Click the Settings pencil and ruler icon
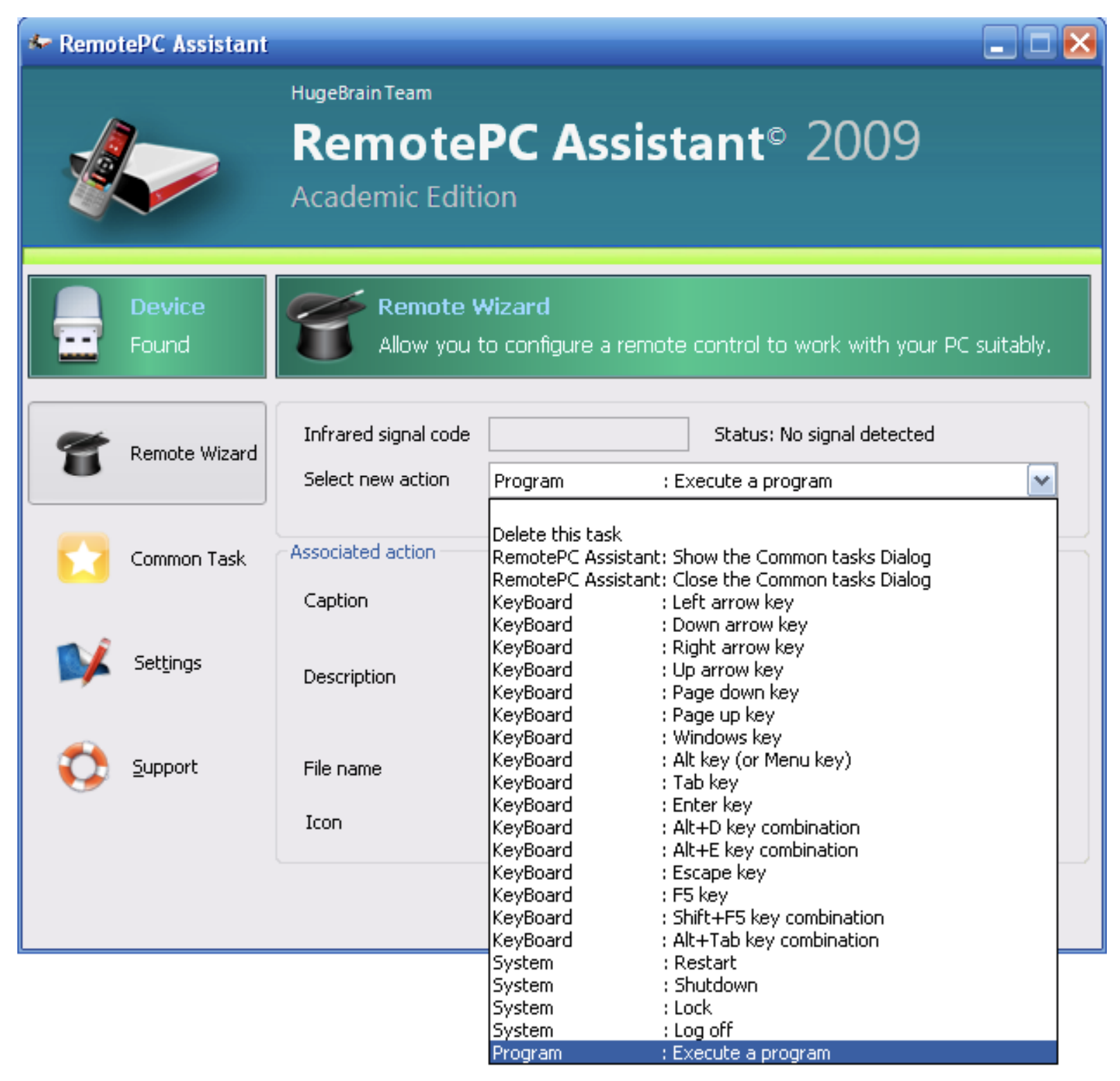Viewport: 1120px width, 1081px height. pos(84,662)
